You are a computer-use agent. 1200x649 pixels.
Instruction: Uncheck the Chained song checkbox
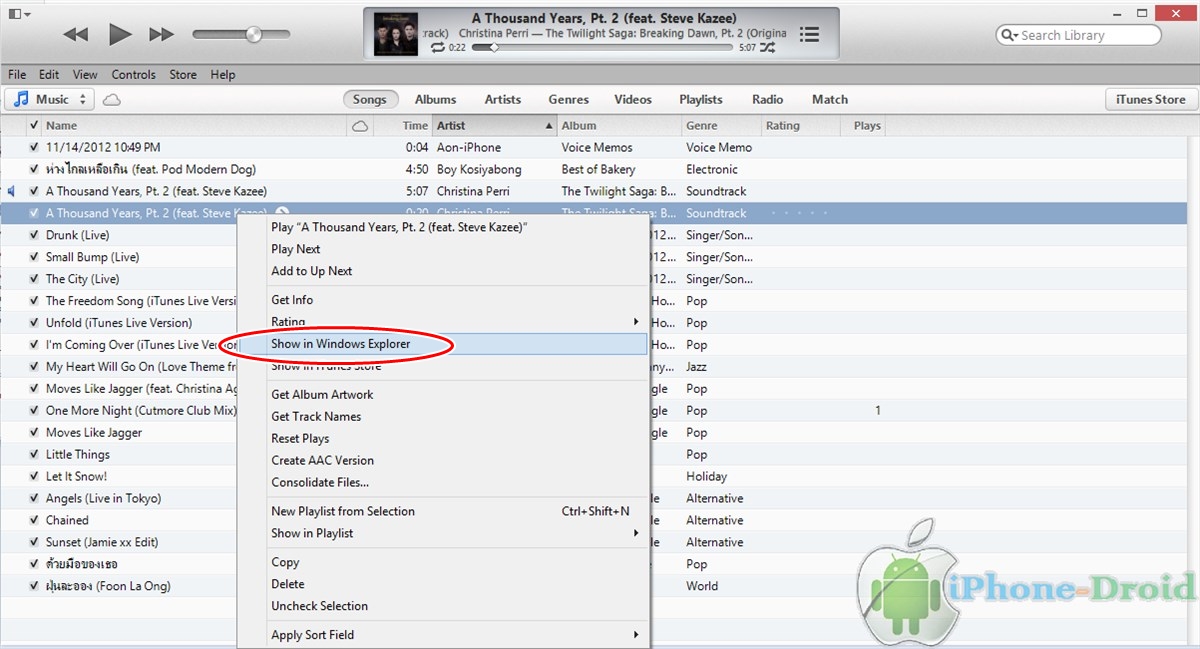pos(34,520)
